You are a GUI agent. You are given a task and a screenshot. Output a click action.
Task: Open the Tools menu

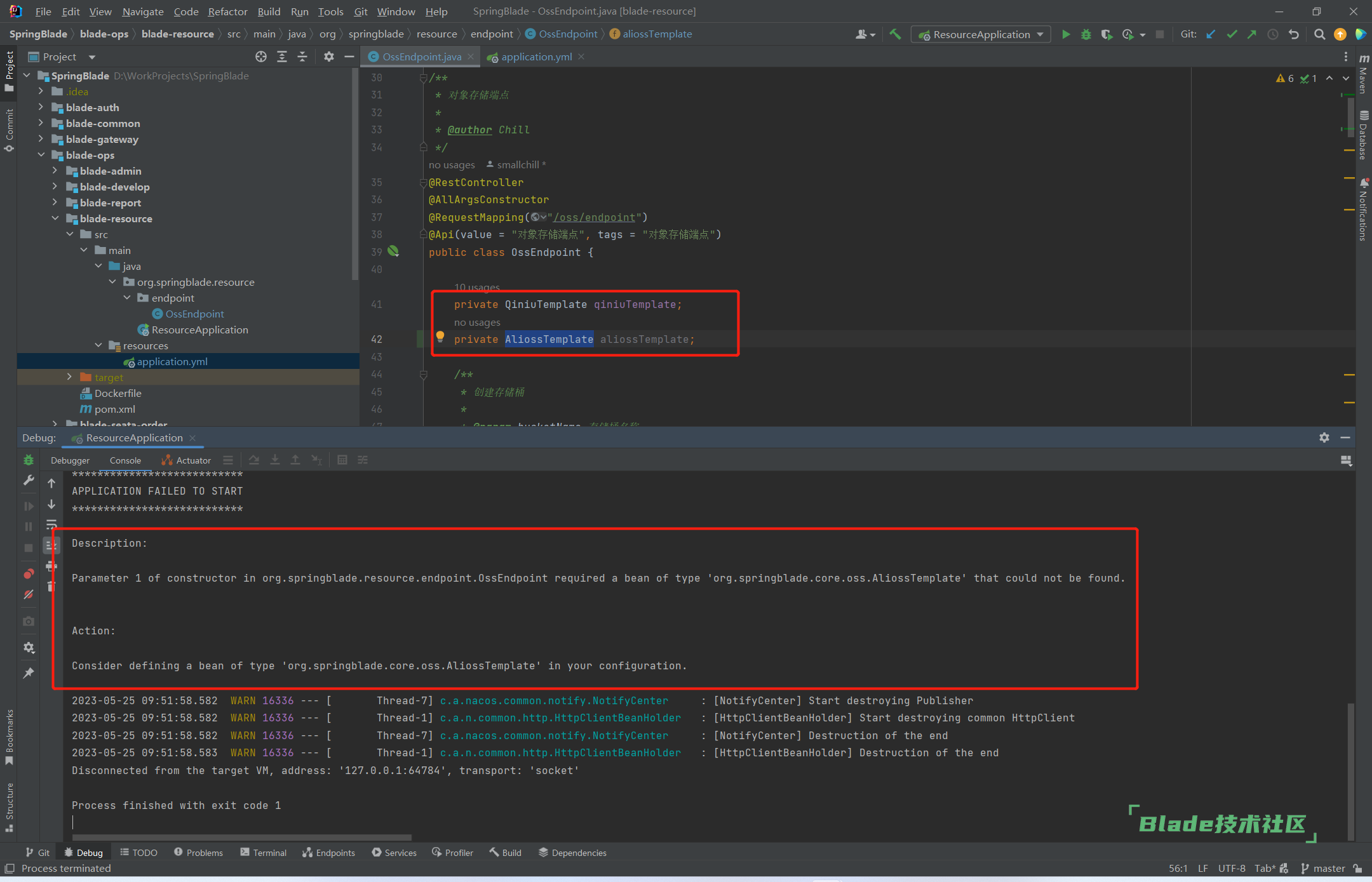pyautogui.click(x=330, y=11)
